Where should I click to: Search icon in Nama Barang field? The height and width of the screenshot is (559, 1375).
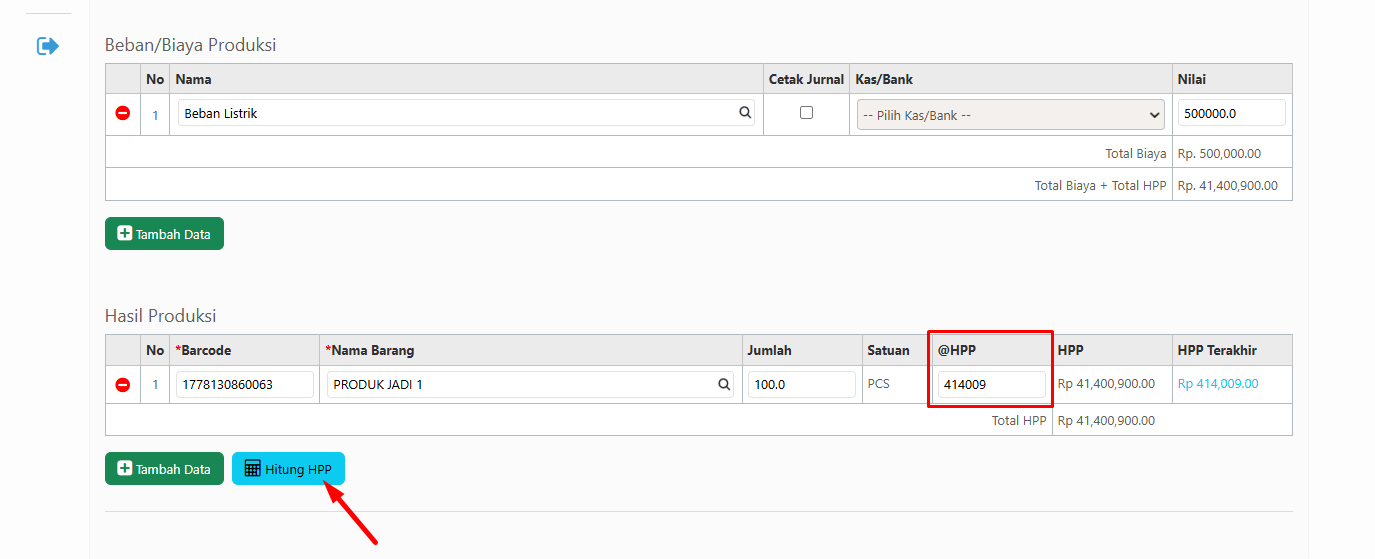coord(724,384)
